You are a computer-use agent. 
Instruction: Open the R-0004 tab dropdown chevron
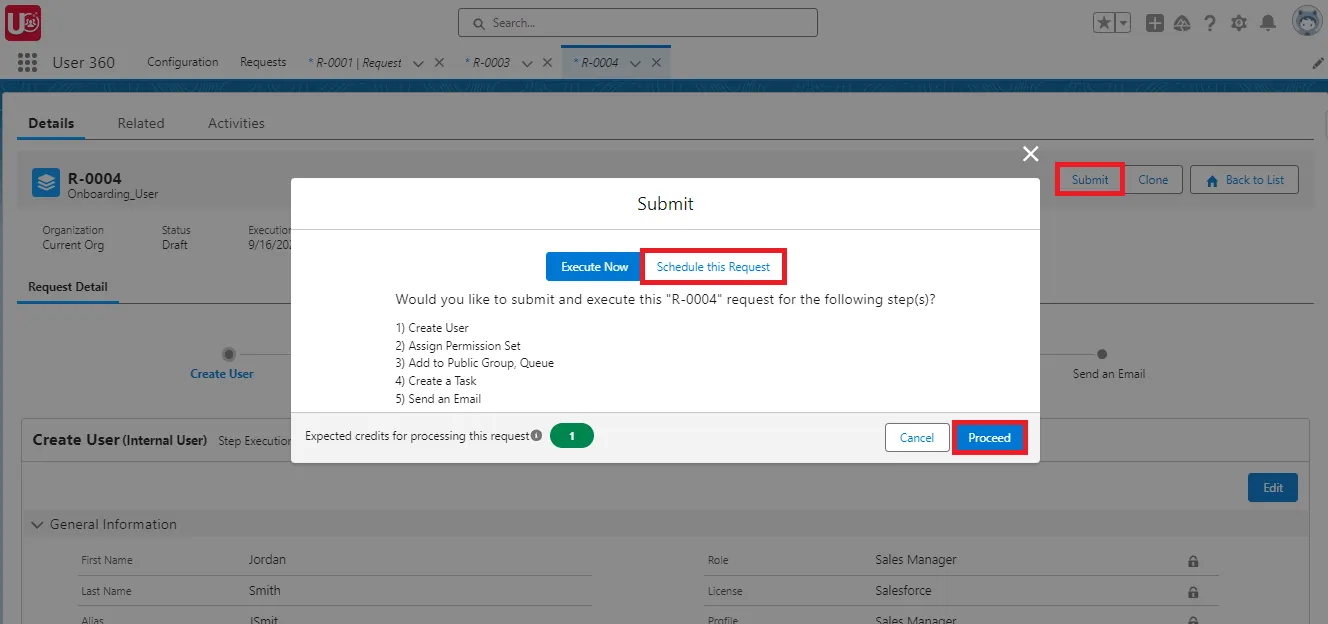(x=636, y=61)
